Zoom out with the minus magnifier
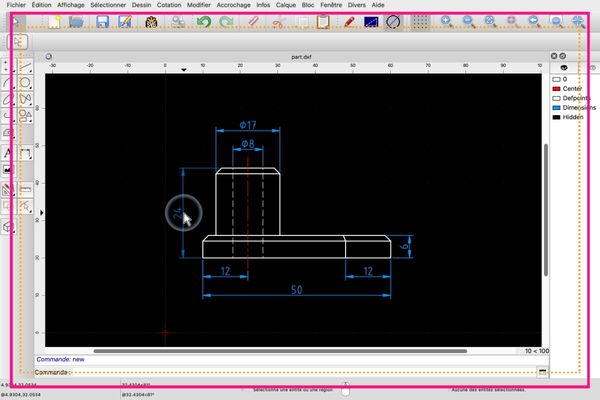 pyautogui.click(x=468, y=21)
